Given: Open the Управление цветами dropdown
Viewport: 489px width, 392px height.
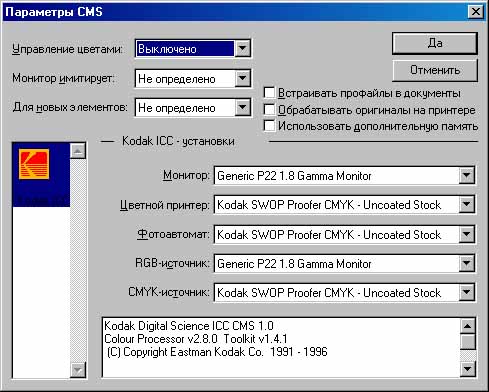Looking at the screenshot, I should point(242,49).
